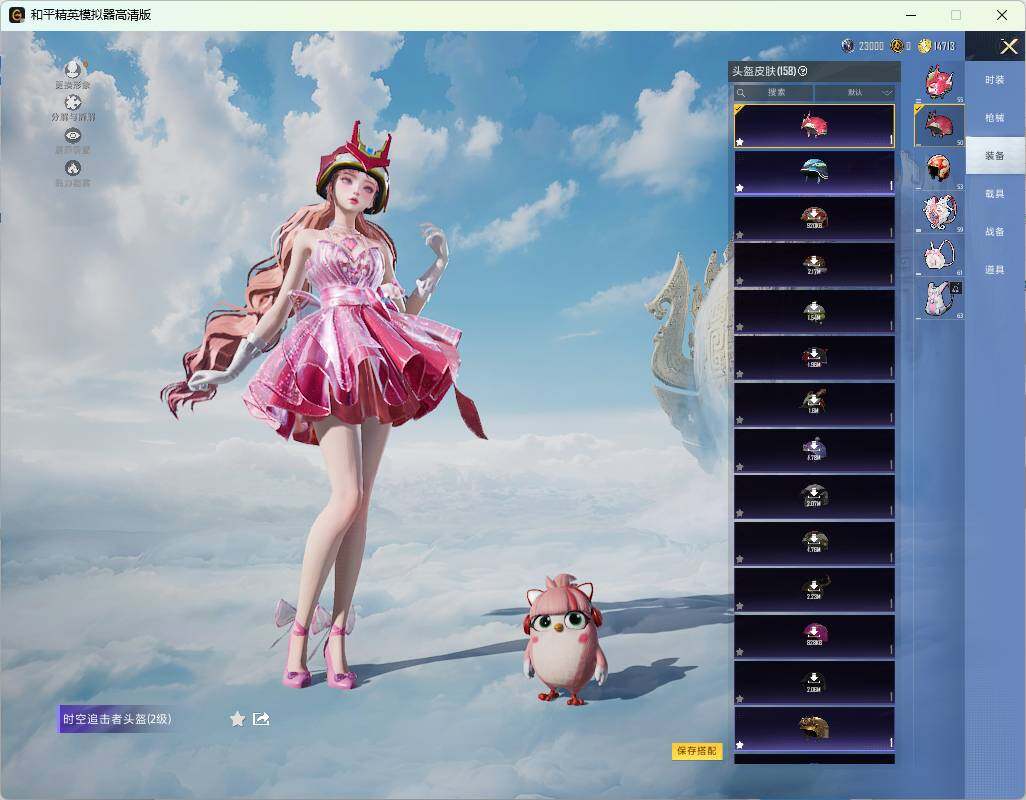Click the 搜索 search field
Image resolution: width=1026 pixels, height=800 pixels.
click(773, 92)
